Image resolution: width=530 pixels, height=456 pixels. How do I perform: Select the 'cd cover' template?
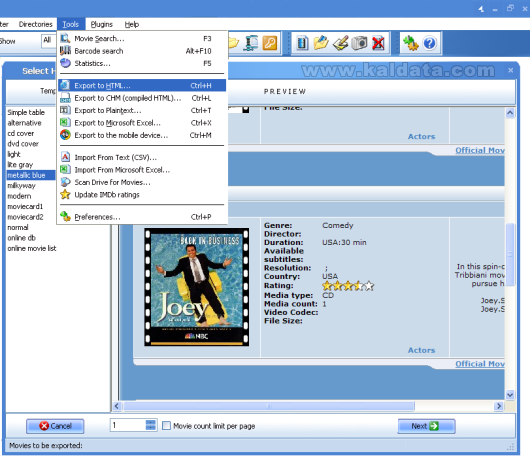[21, 133]
